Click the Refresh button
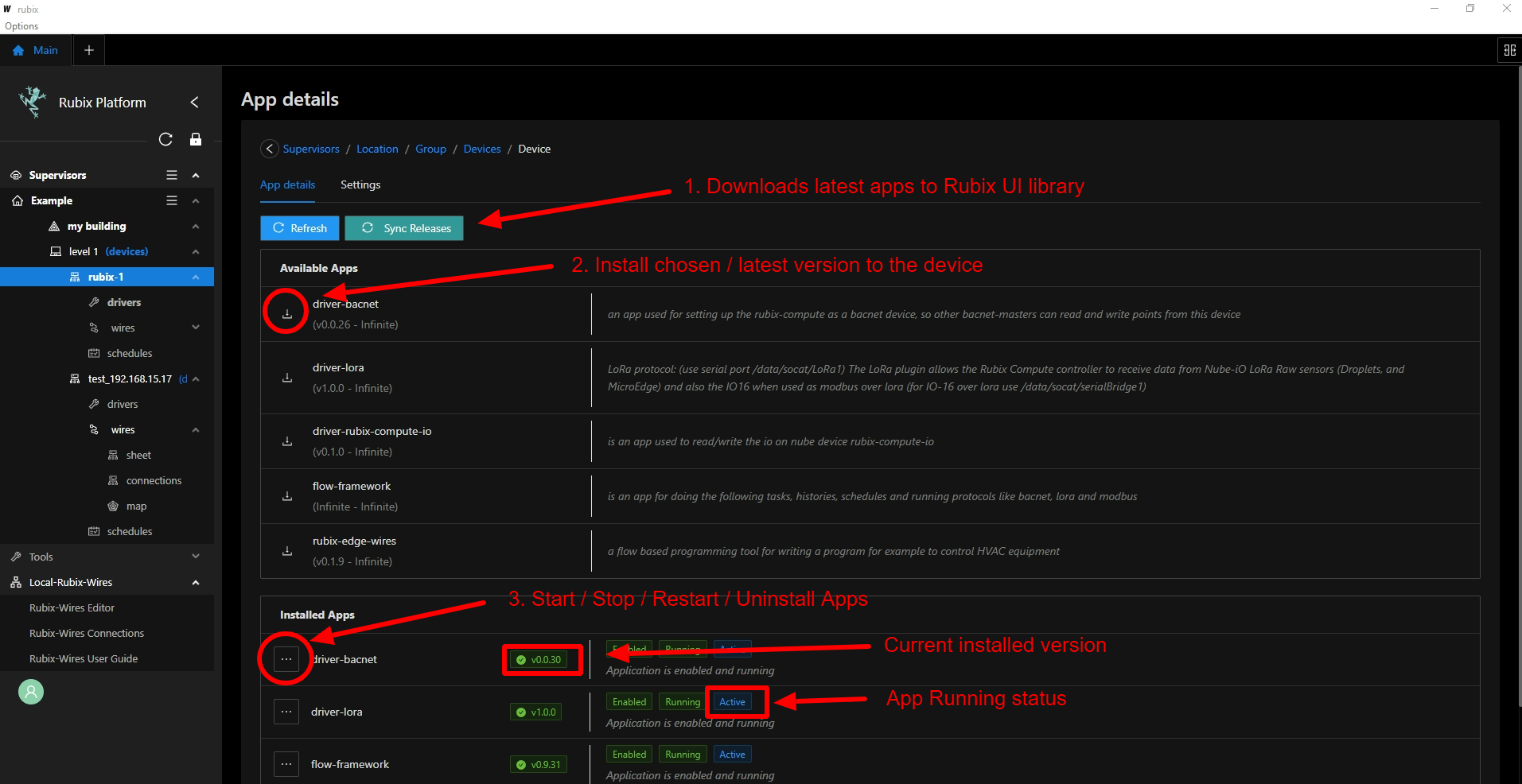1522x784 pixels. click(300, 228)
